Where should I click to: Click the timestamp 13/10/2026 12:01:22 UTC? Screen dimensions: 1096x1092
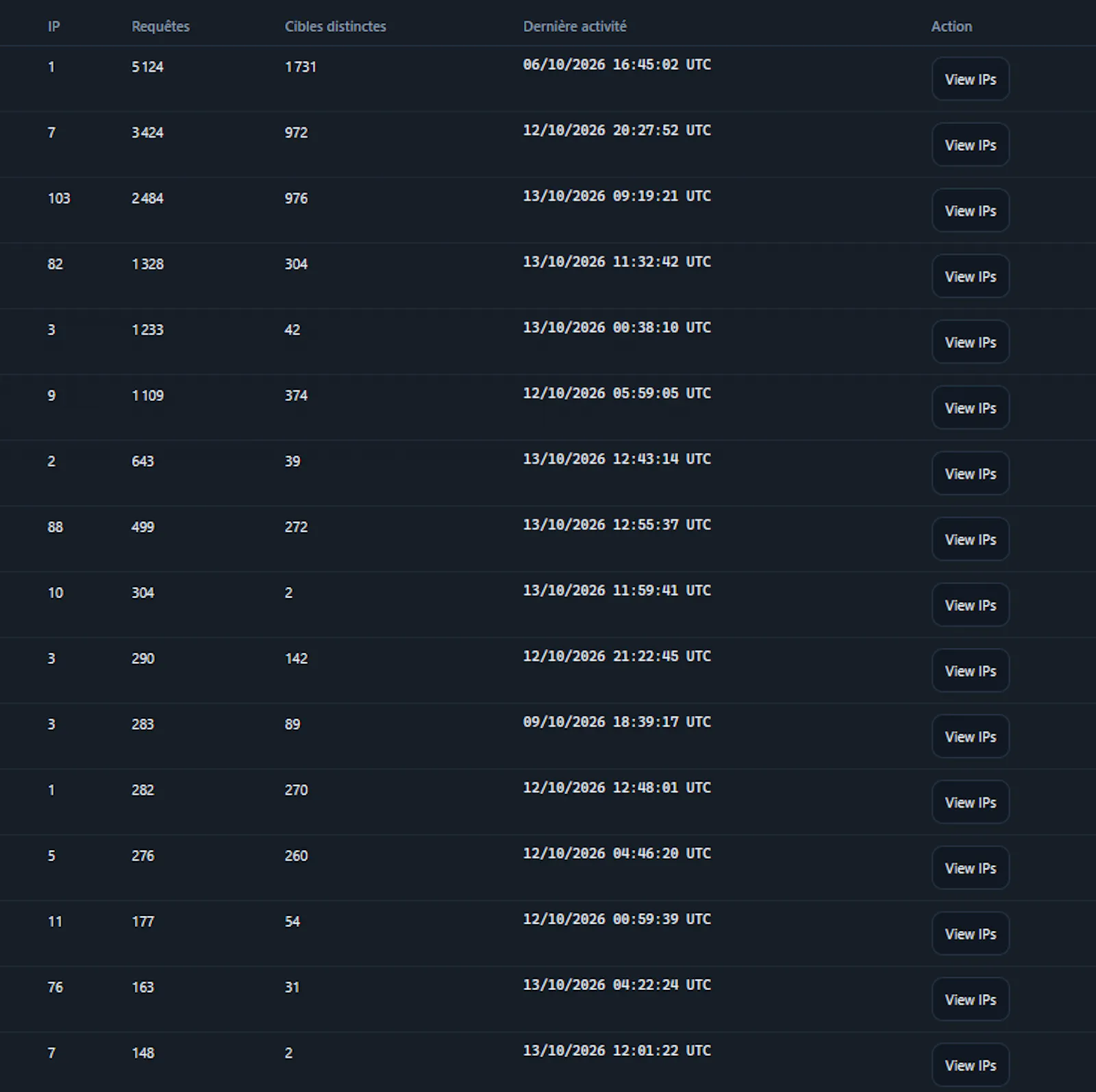pyautogui.click(x=616, y=1051)
